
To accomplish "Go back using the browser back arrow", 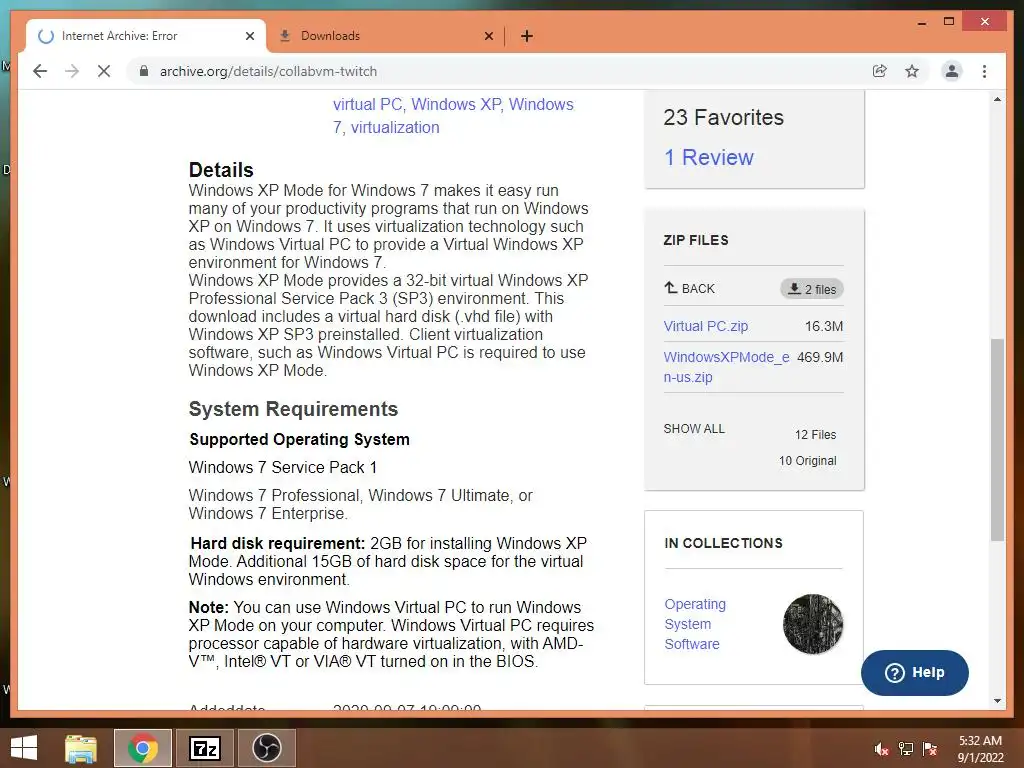I will pos(40,71).
